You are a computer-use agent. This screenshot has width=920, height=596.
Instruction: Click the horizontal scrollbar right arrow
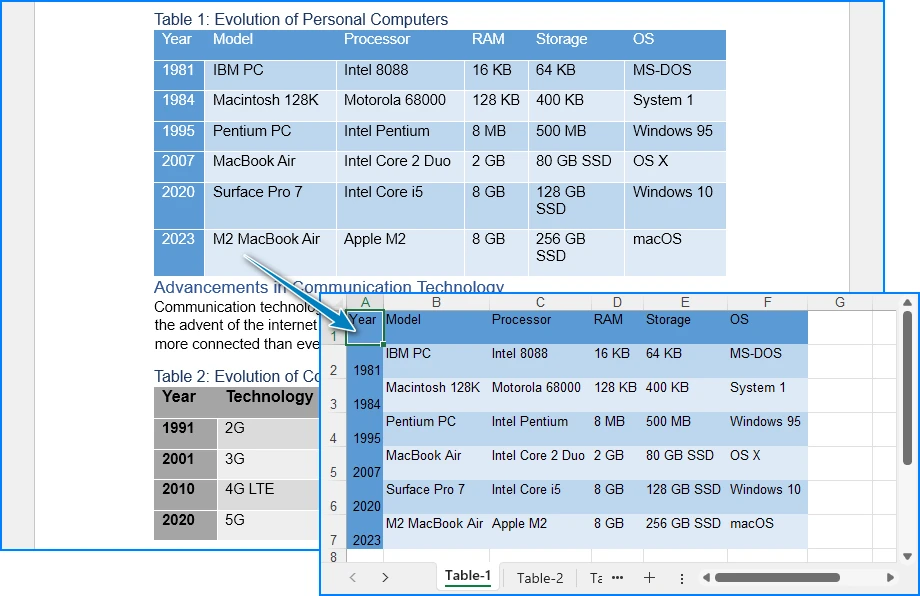click(891, 577)
